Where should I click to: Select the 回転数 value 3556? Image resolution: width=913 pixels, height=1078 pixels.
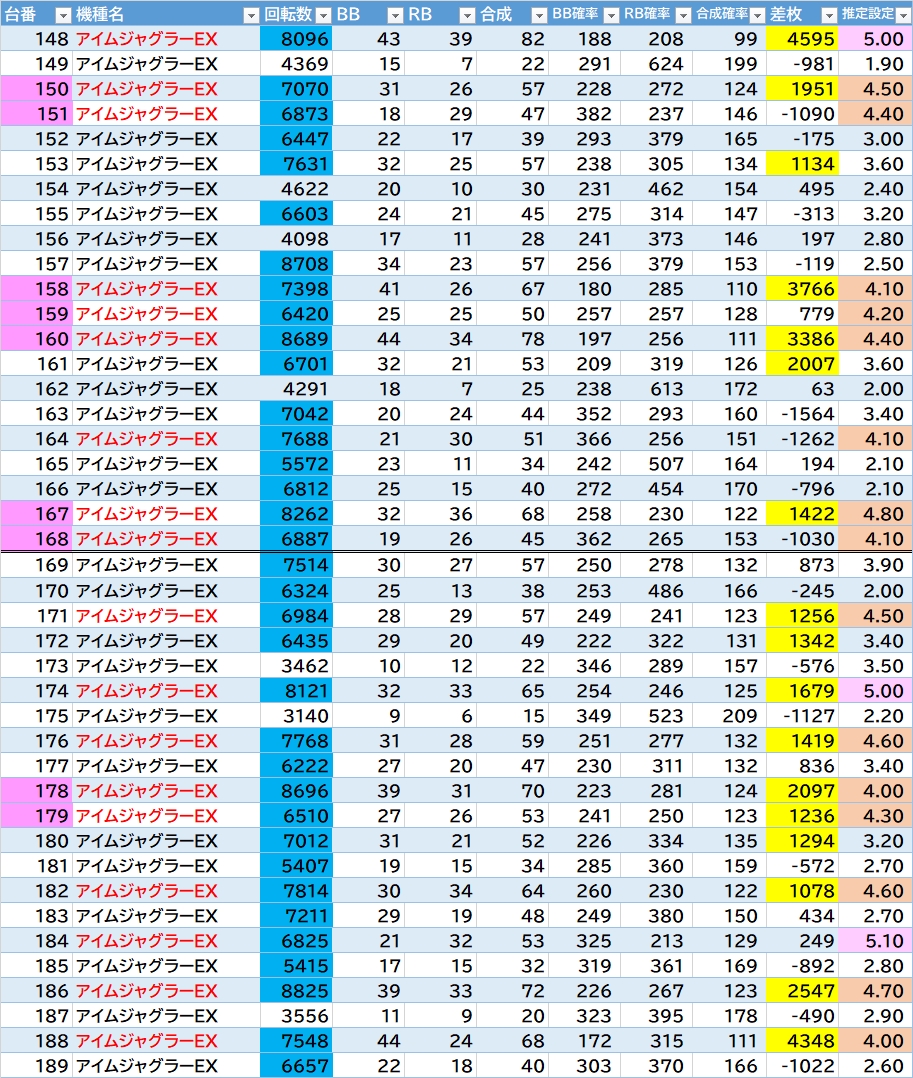(296, 1015)
